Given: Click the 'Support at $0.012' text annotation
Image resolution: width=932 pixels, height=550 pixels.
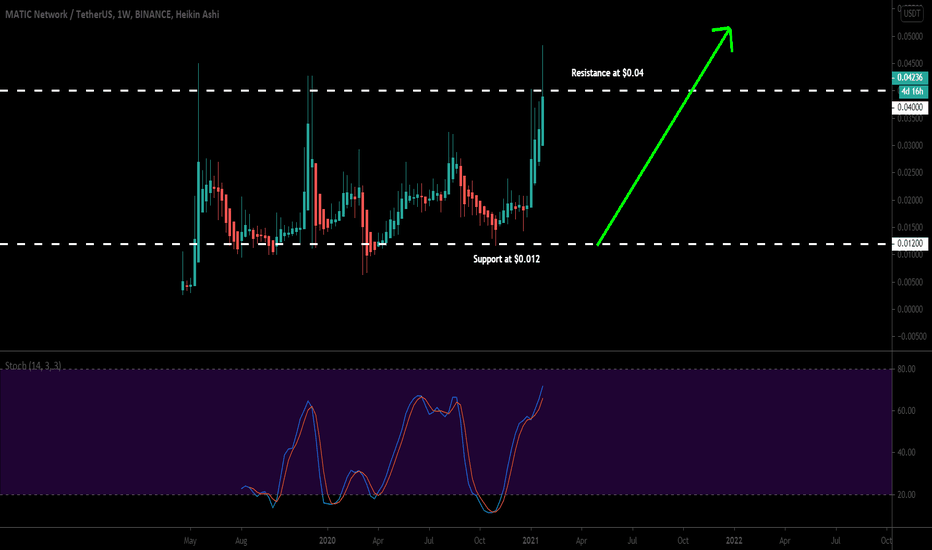Looking at the screenshot, I should coord(506,259).
